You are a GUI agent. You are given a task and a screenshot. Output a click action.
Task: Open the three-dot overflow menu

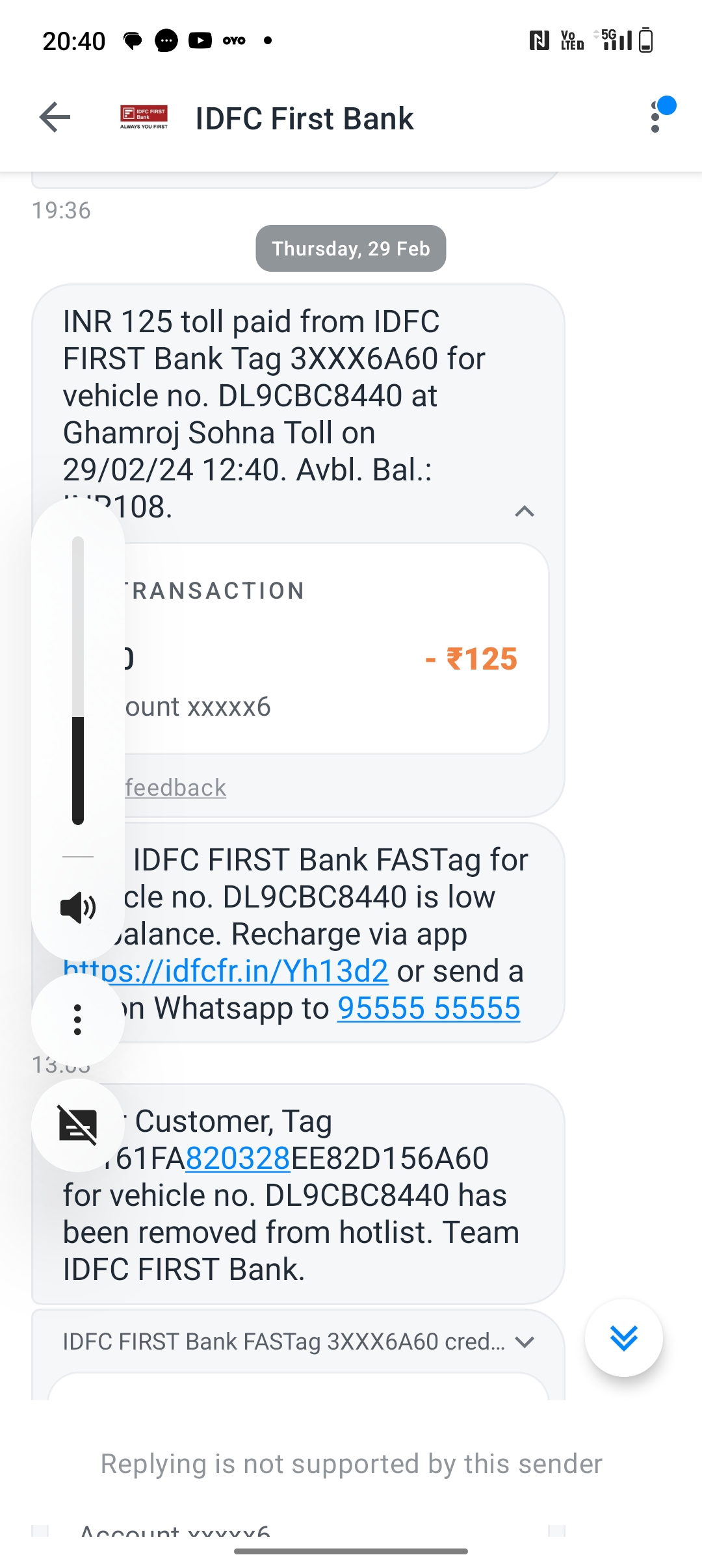(x=655, y=118)
